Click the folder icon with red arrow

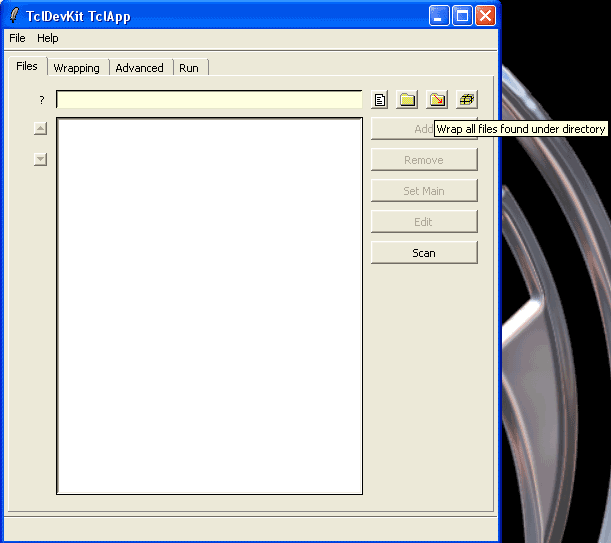click(437, 100)
